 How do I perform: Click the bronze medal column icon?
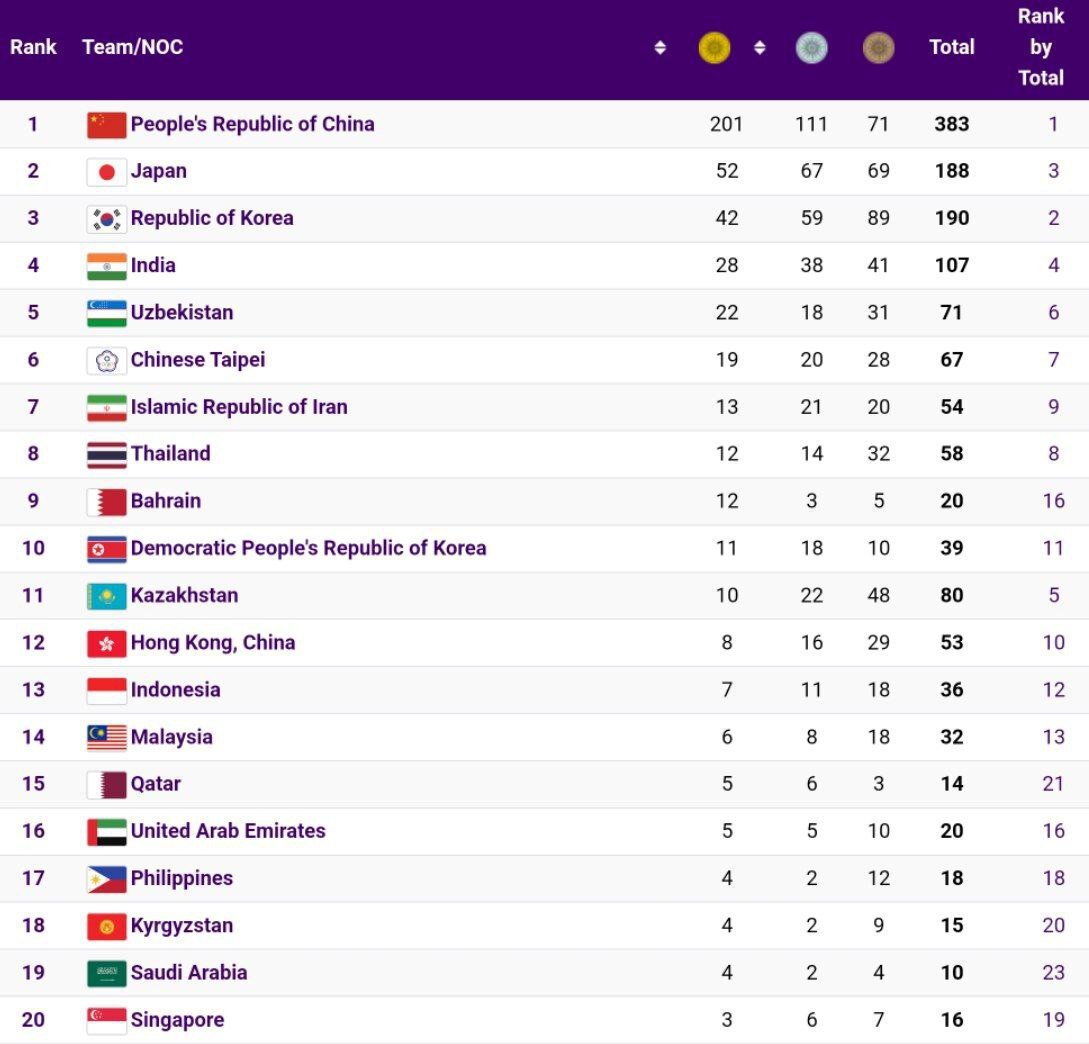[x=878, y=47]
